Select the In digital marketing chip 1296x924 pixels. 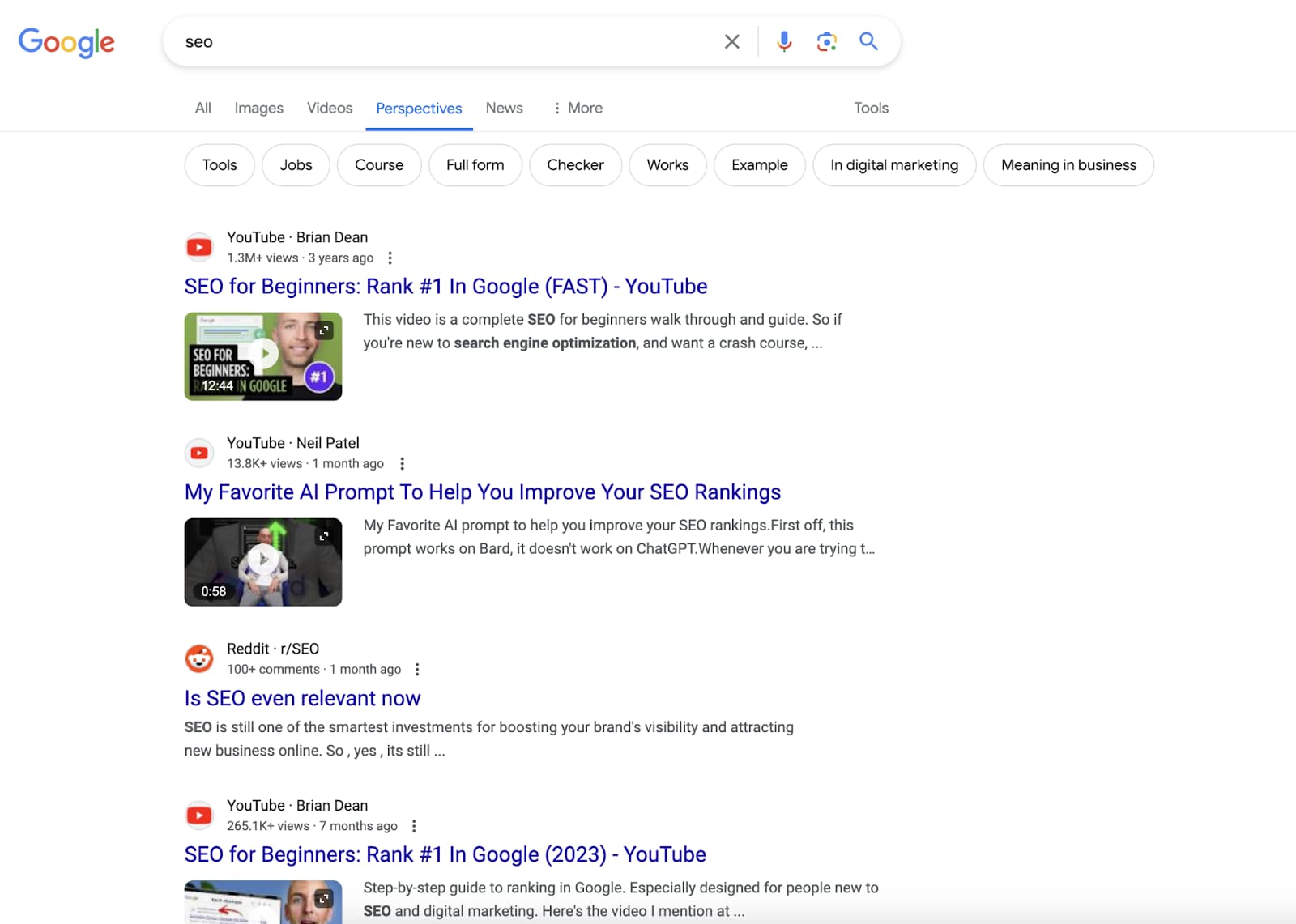894,165
